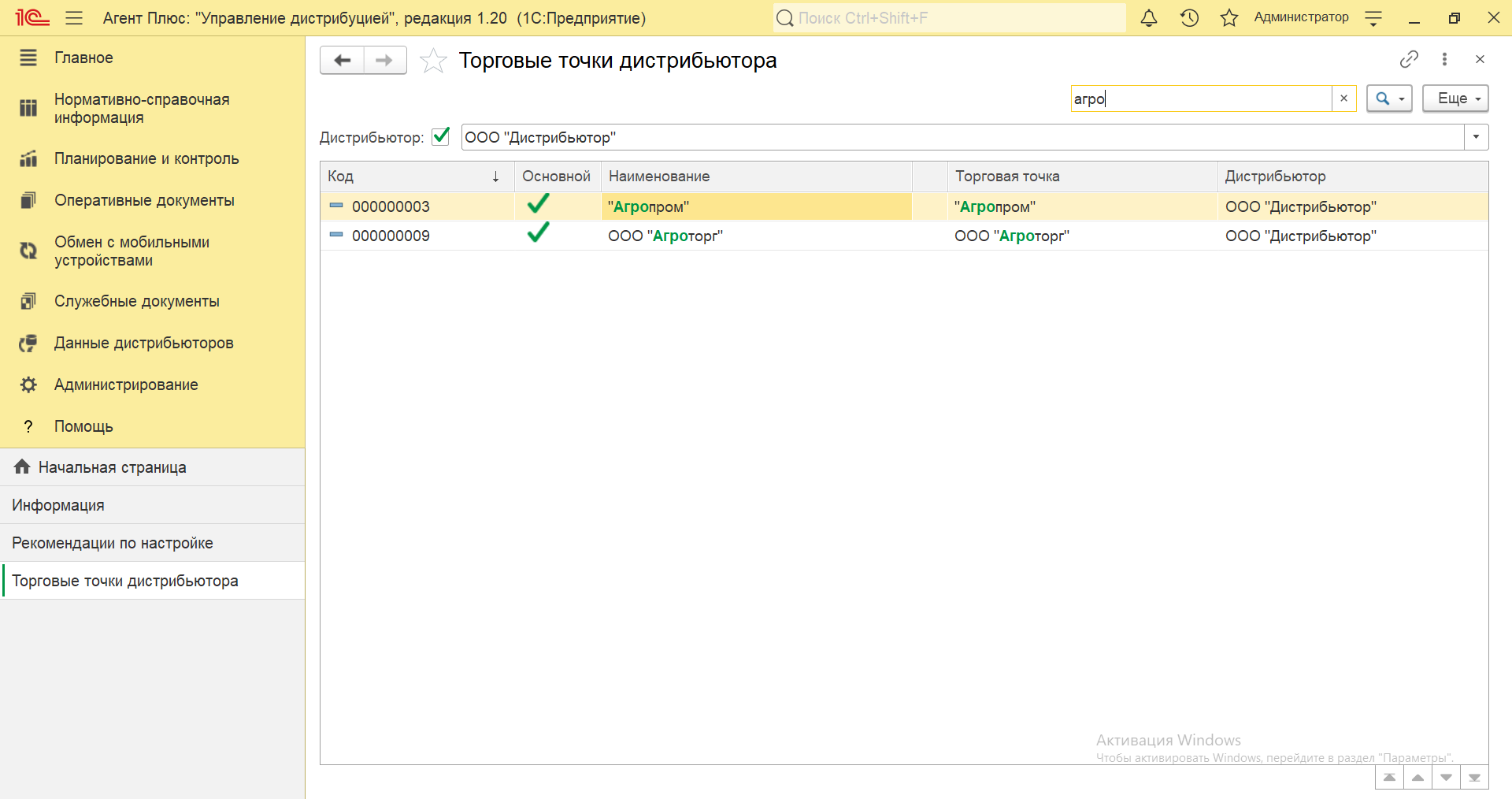
Task: Open Администрирование section
Action: tap(152, 385)
